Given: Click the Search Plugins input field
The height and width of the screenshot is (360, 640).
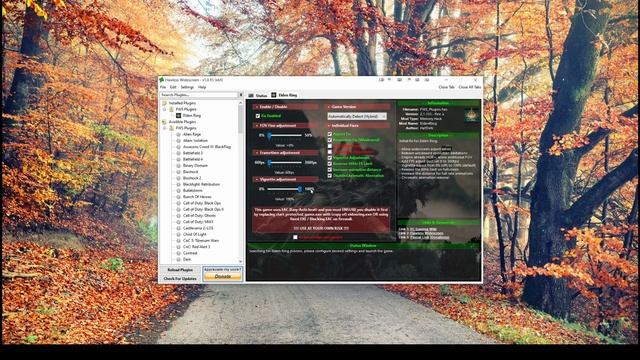Looking at the screenshot, I should tap(198, 95).
